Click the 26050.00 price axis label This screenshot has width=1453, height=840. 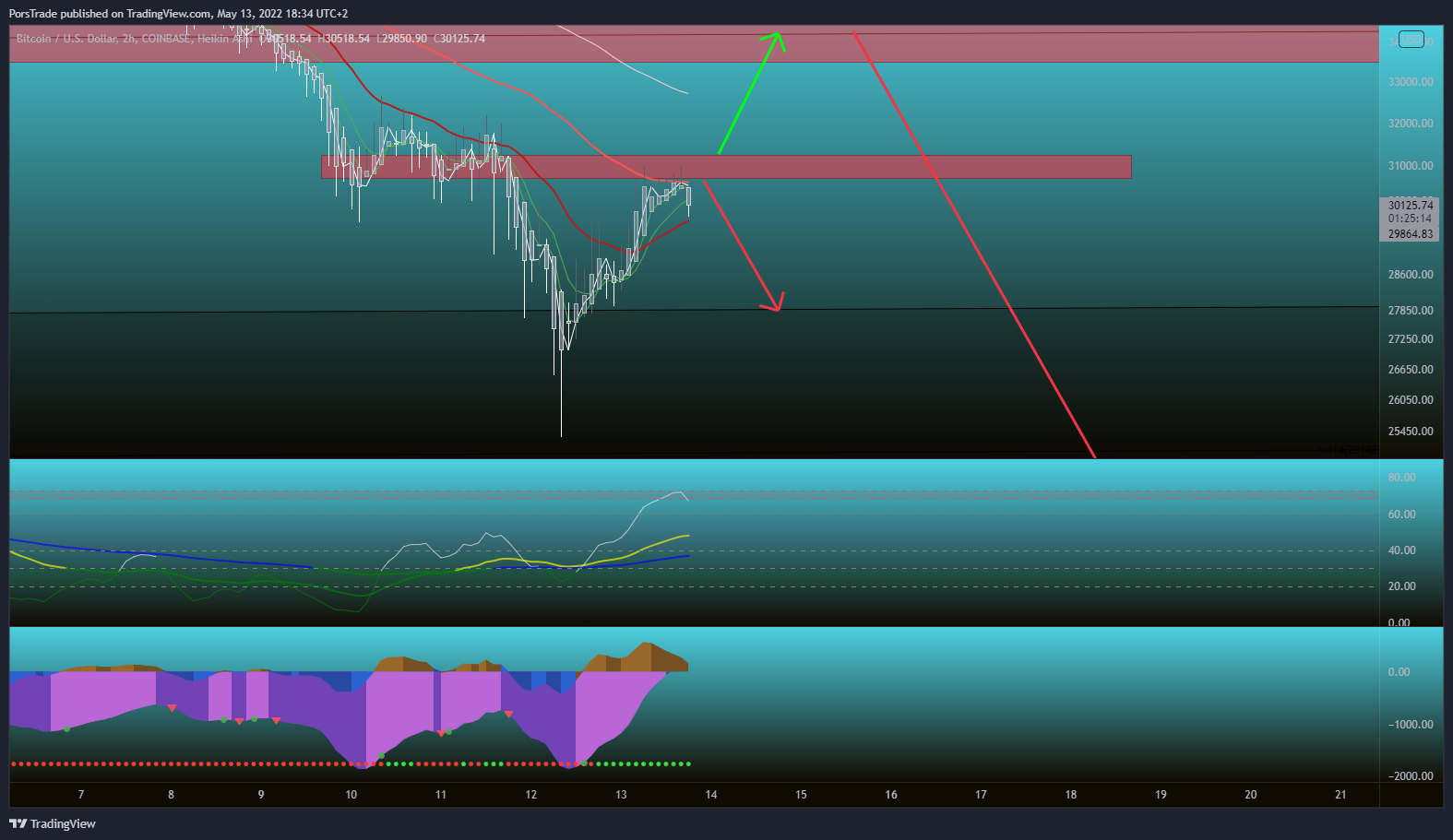pos(1411,400)
